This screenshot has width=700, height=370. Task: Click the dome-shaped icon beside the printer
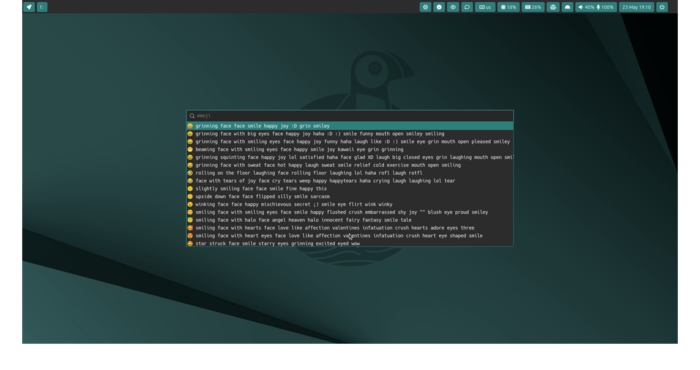tap(567, 7)
